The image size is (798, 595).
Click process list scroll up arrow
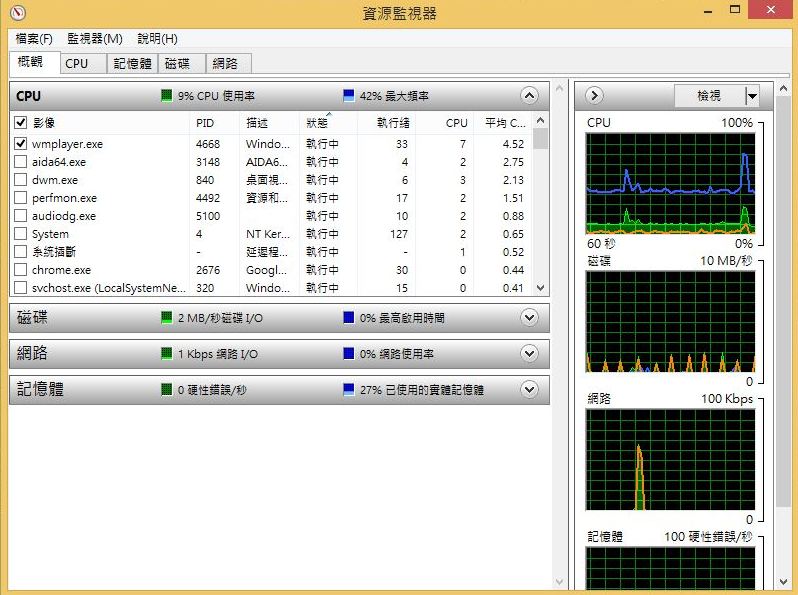pos(540,121)
